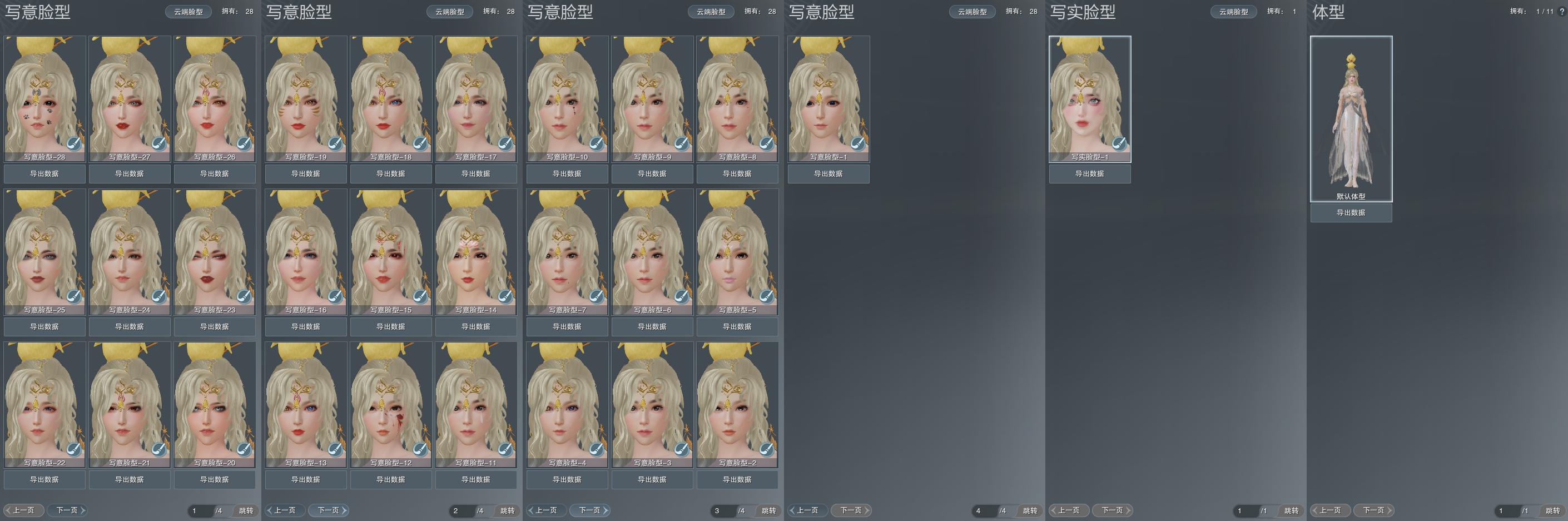Click the brush icon on 写意脸型-24
Image resolution: width=1568 pixels, height=521 pixels.
point(159,296)
